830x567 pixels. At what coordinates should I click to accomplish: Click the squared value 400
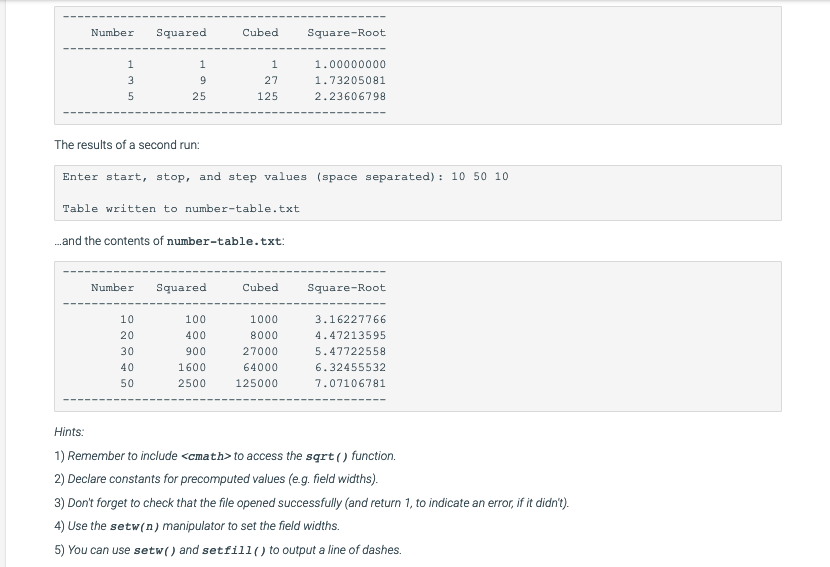pyautogui.click(x=195, y=336)
